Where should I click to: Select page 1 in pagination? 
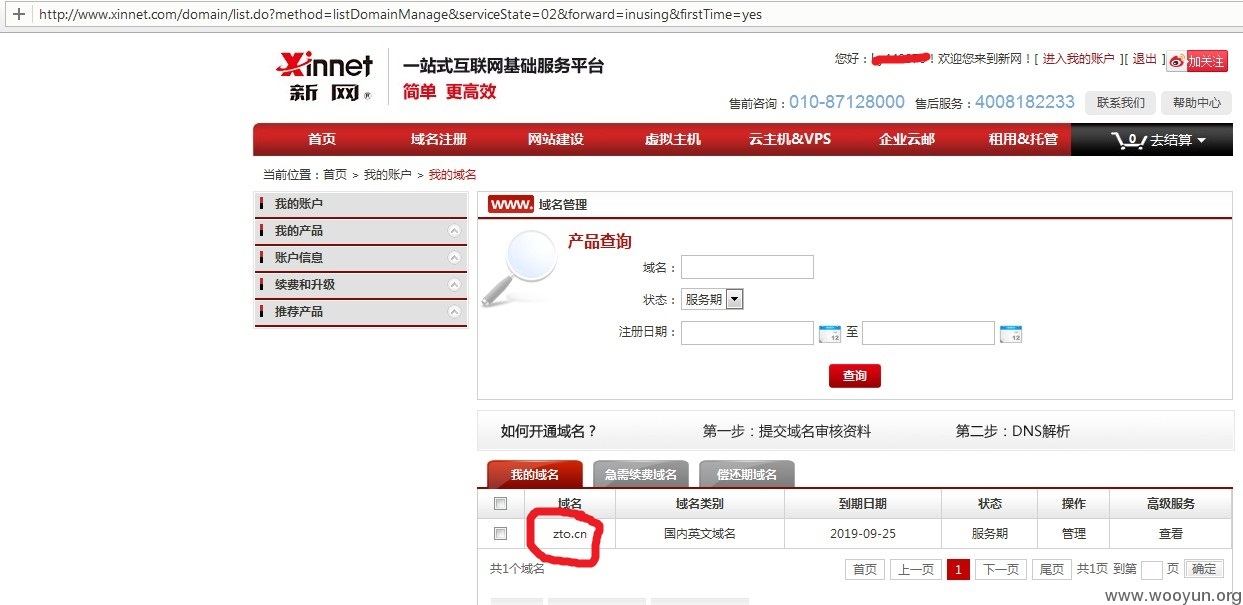point(958,569)
